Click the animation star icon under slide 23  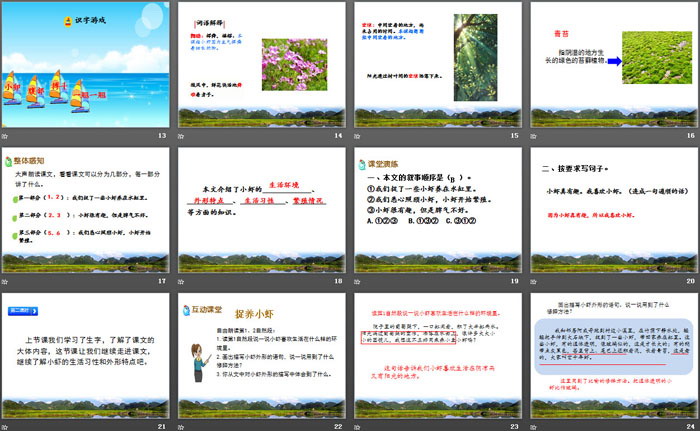[357, 427]
